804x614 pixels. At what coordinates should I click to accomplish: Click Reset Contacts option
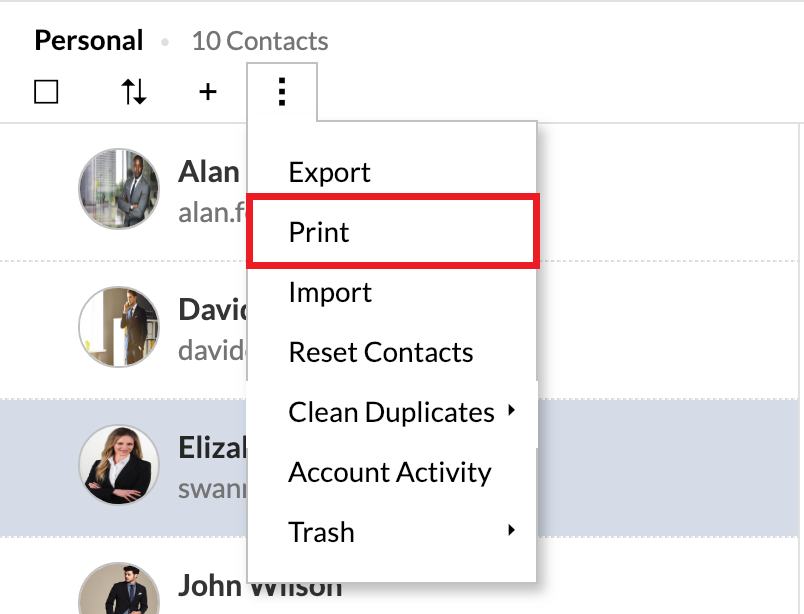coord(380,352)
